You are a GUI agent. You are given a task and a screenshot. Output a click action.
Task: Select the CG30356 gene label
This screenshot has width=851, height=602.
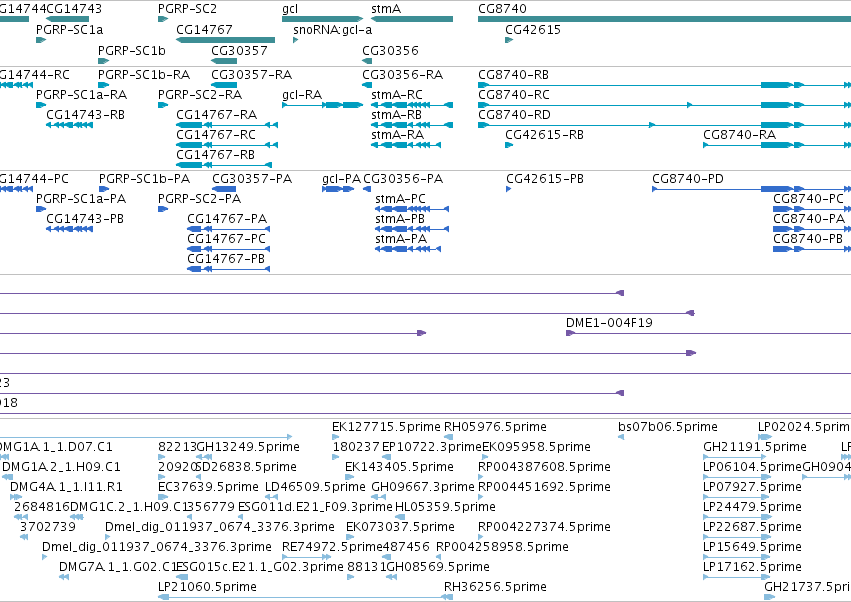[x=391, y=50]
